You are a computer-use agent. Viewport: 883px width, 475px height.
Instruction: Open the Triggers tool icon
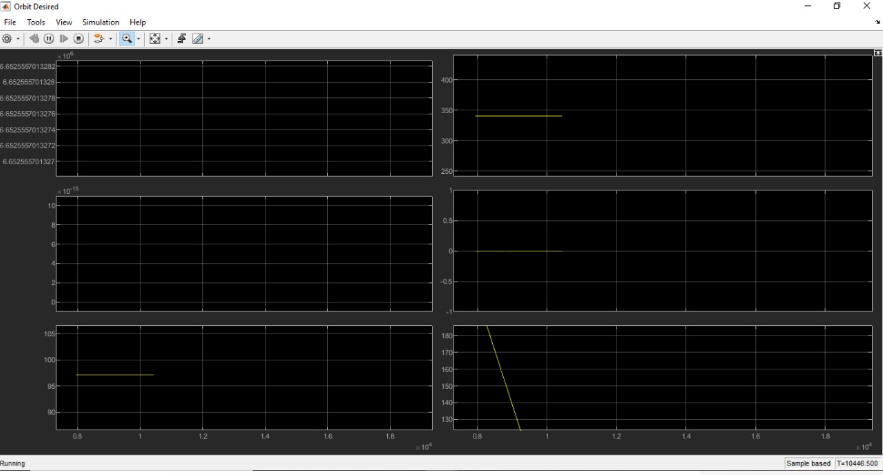click(181, 39)
